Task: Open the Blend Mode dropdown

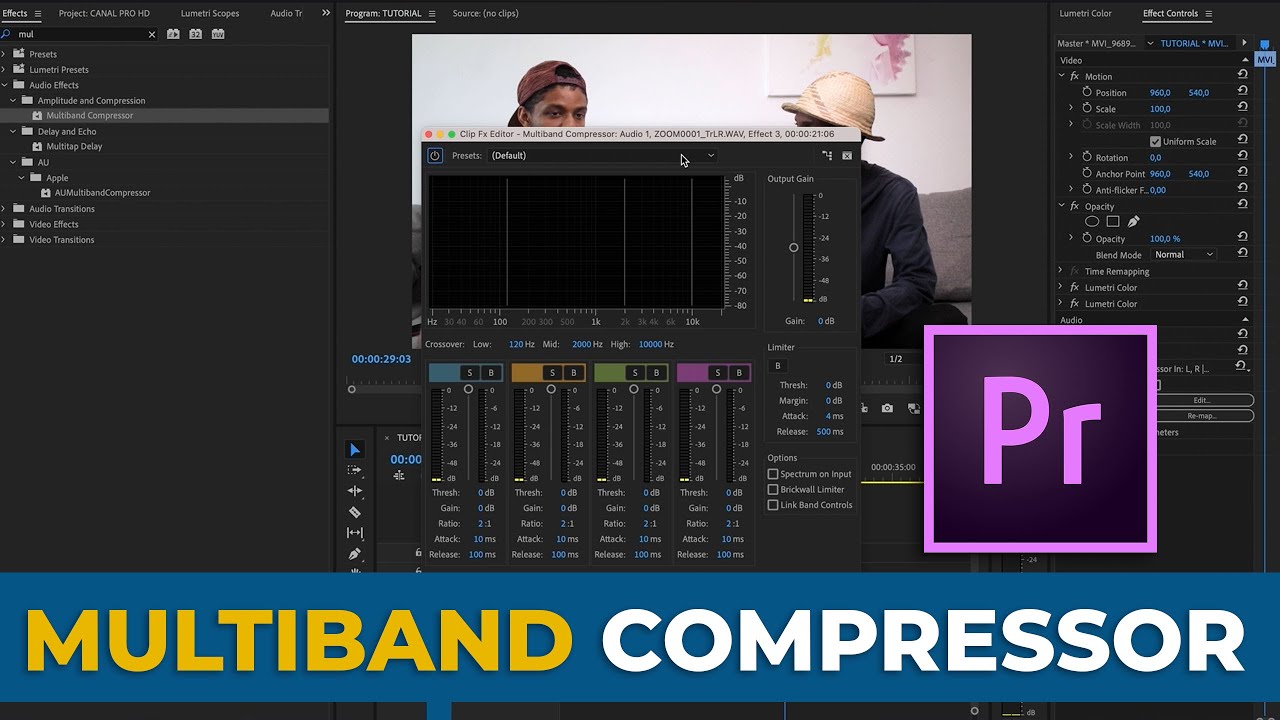Action: coord(1184,254)
